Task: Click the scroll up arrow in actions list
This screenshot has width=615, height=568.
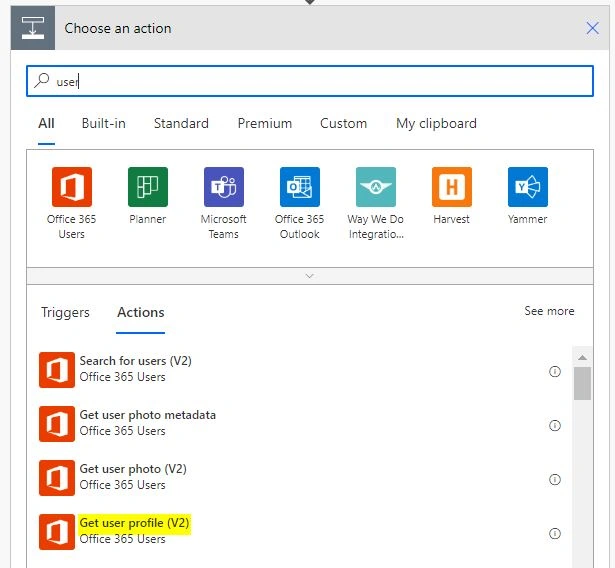Action: 582,357
